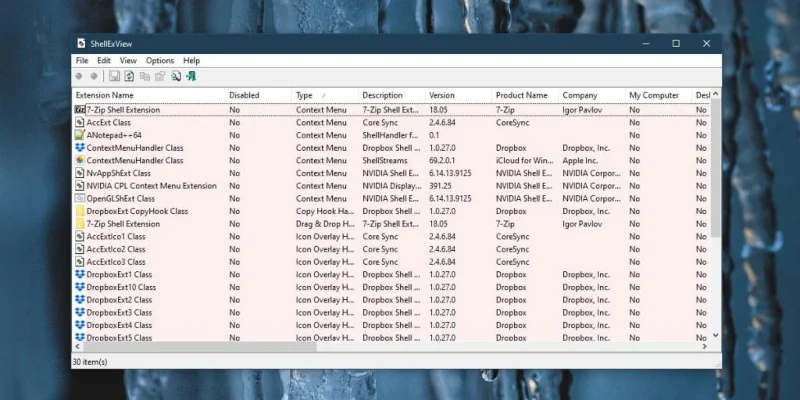
Task: Click the vertical scrollbar up arrow
Action: (x=715, y=94)
